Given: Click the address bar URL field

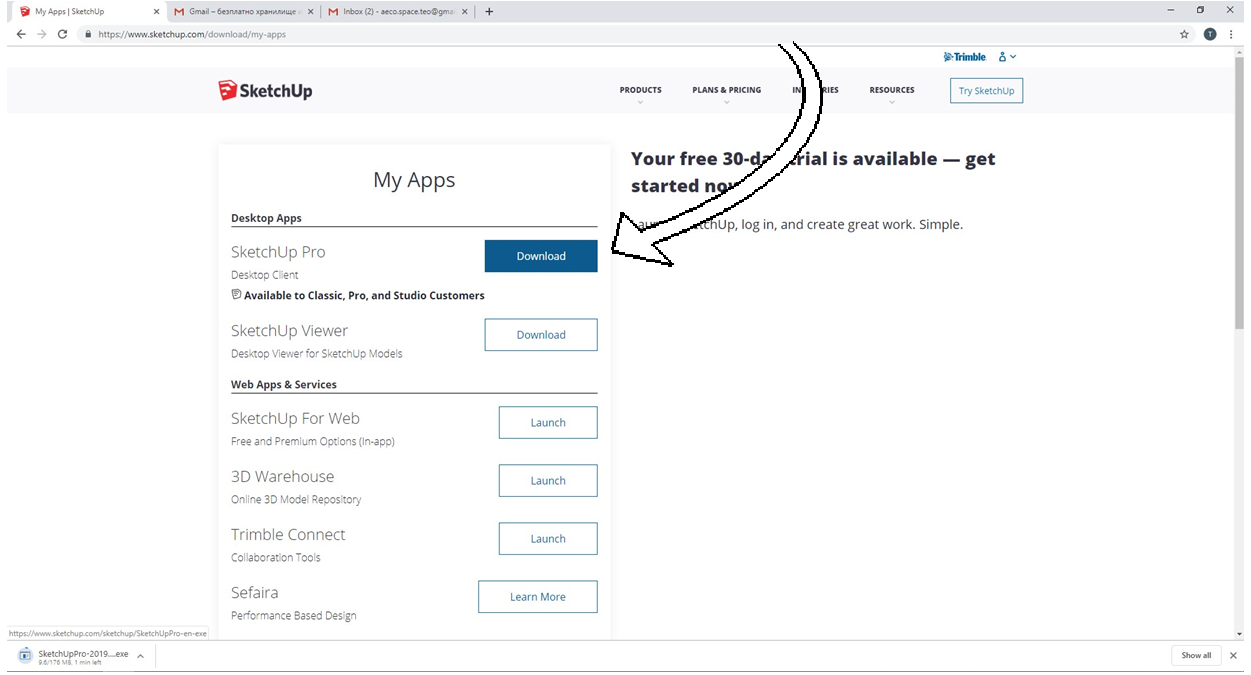Looking at the screenshot, I should 630,34.
